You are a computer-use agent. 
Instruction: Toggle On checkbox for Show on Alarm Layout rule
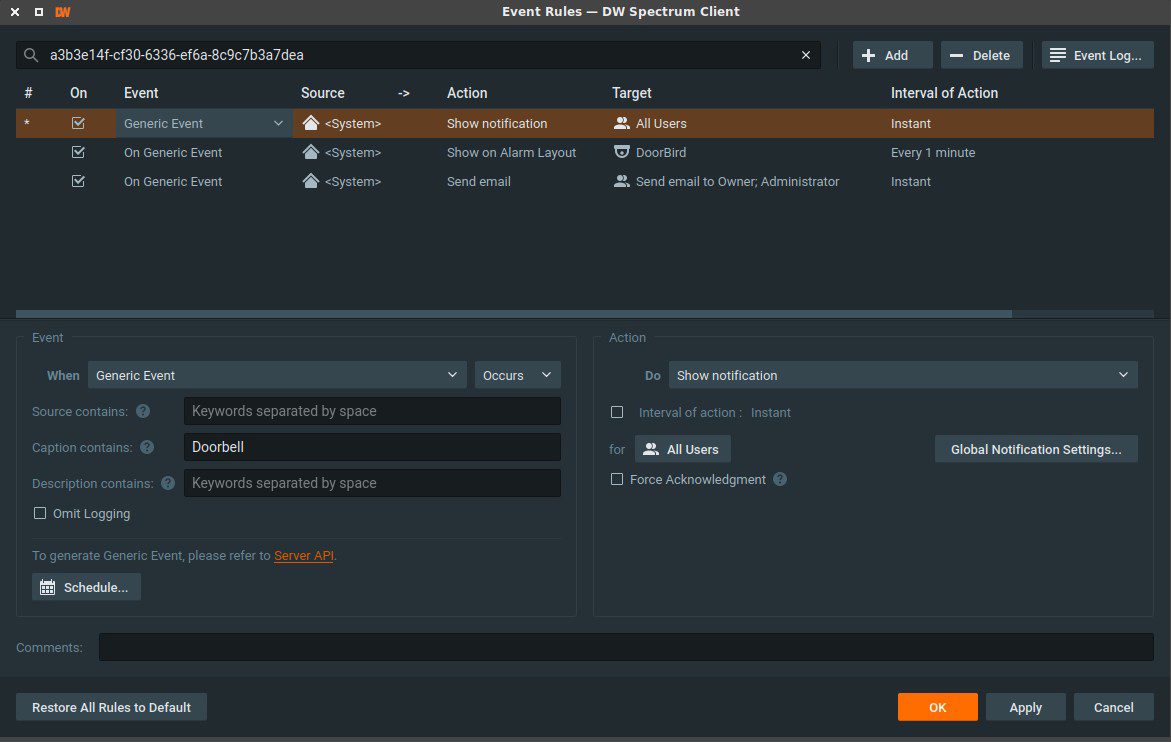point(78,152)
